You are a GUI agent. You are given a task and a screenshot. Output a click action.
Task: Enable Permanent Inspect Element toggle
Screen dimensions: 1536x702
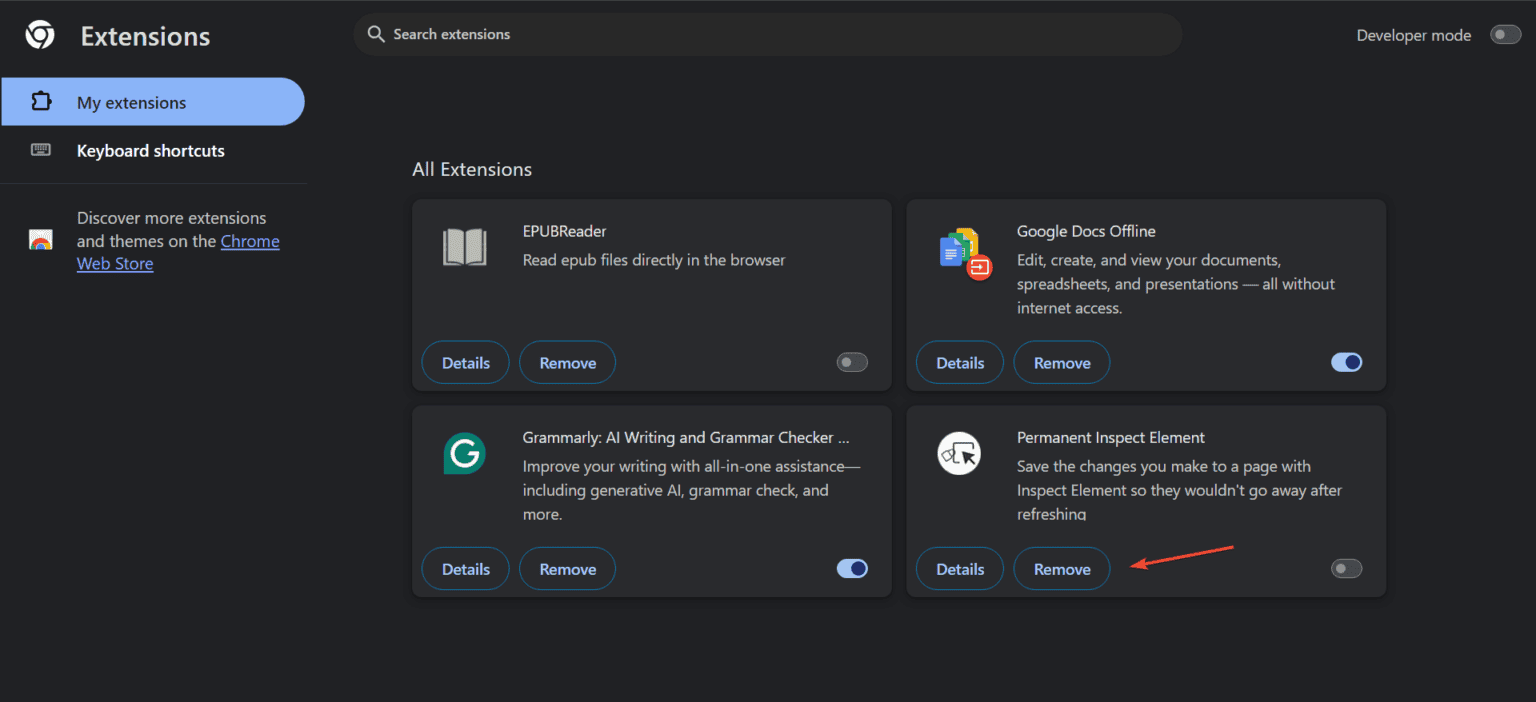tap(1347, 568)
